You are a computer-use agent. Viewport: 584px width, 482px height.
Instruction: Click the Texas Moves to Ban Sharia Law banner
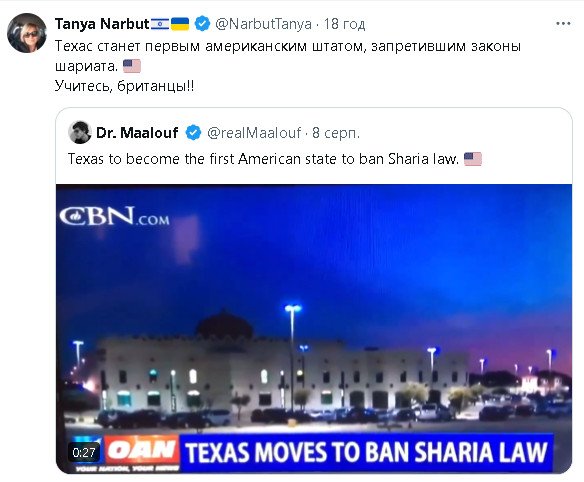(x=366, y=453)
